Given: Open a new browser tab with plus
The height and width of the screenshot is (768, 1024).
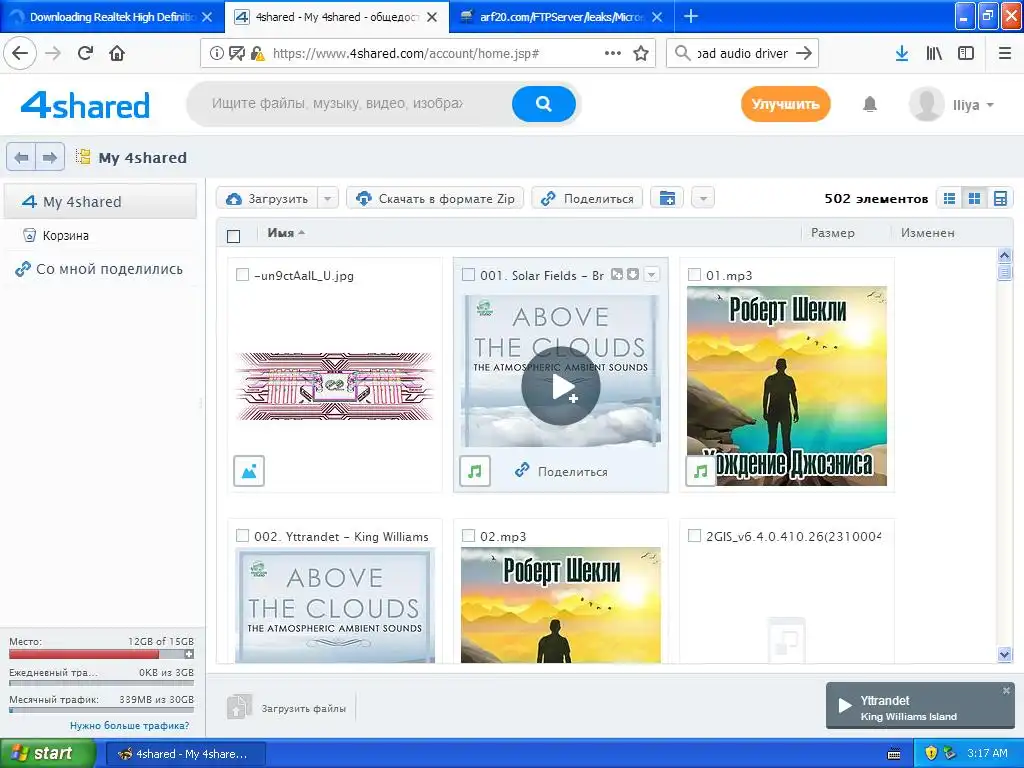Looking at the screenshot, I should point(690,16).
